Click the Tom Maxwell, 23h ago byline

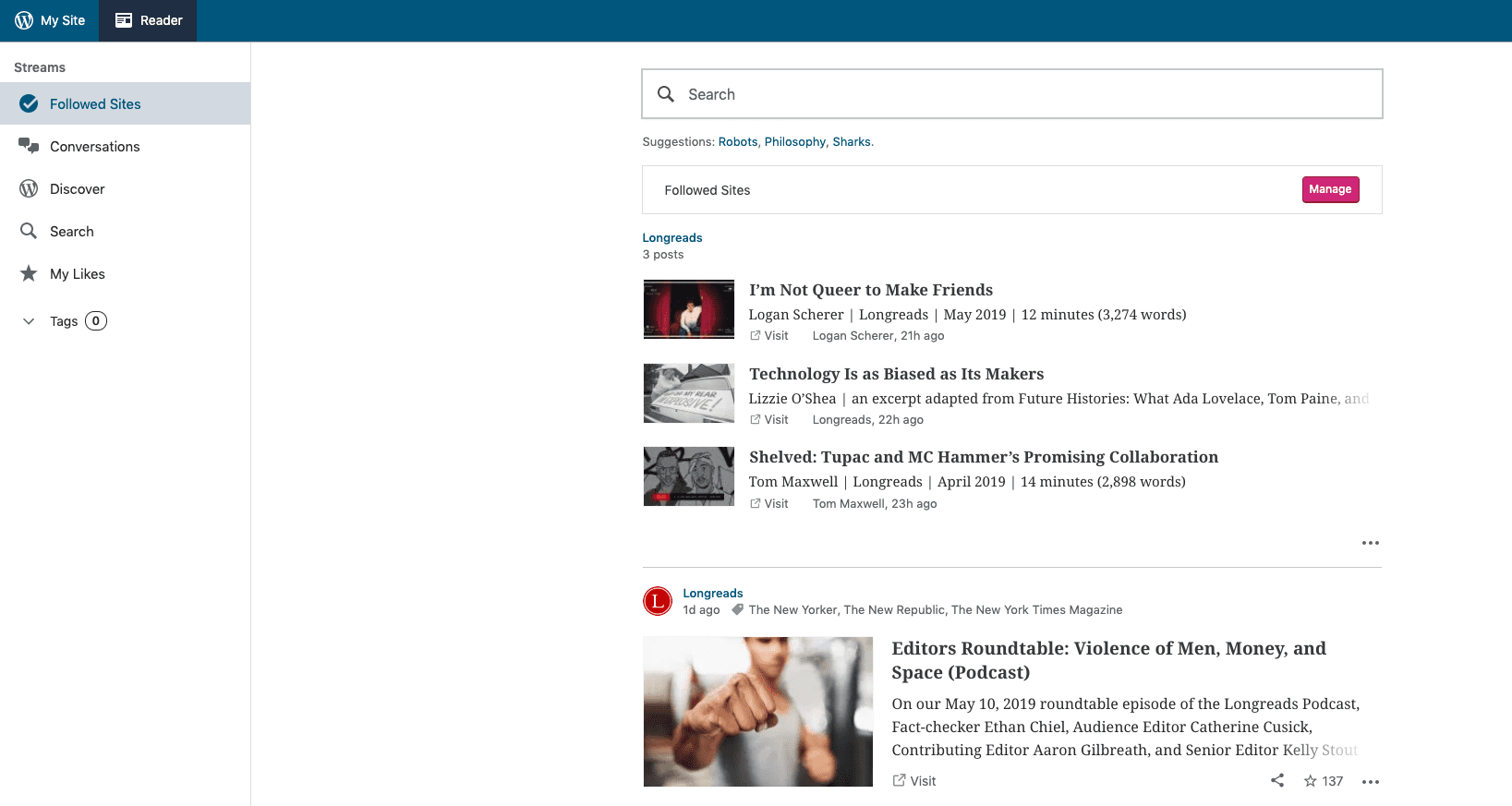[875, 504]
